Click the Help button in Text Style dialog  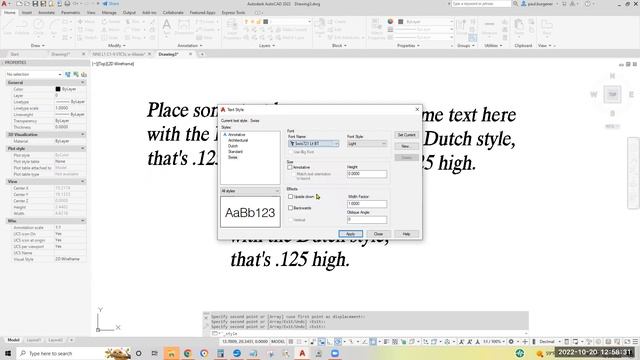(406, 234)
